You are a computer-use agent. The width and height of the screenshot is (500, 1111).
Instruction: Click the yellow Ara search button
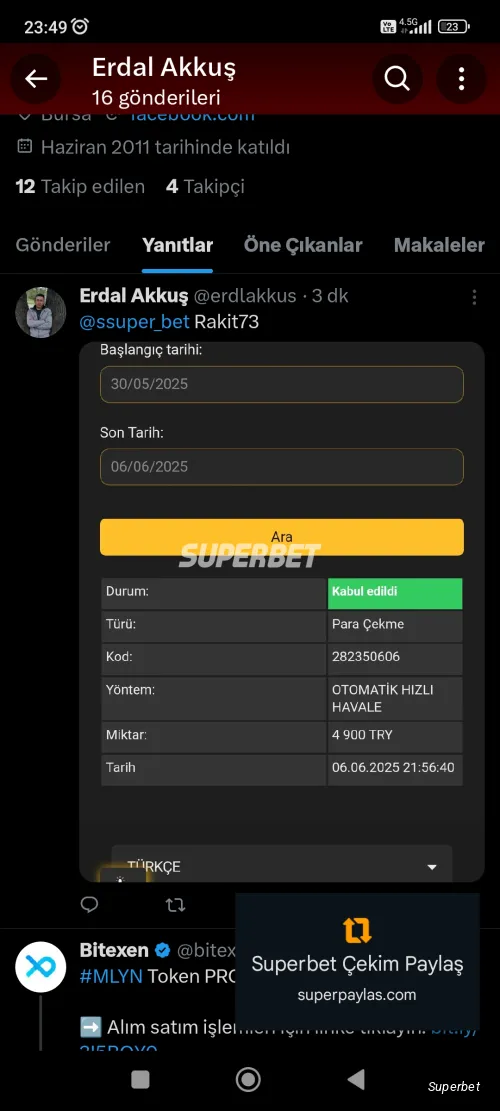[x=282, y=537]
